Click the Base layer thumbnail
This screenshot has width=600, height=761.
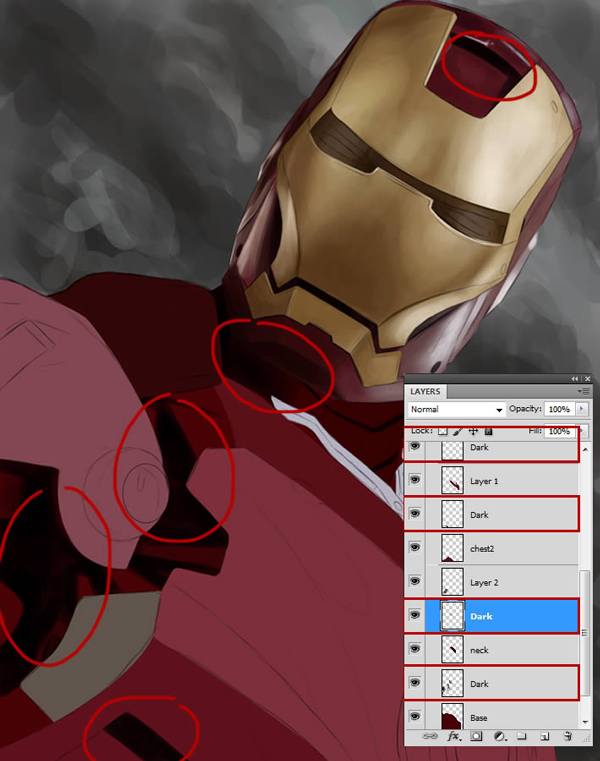(x=452, y=716)
